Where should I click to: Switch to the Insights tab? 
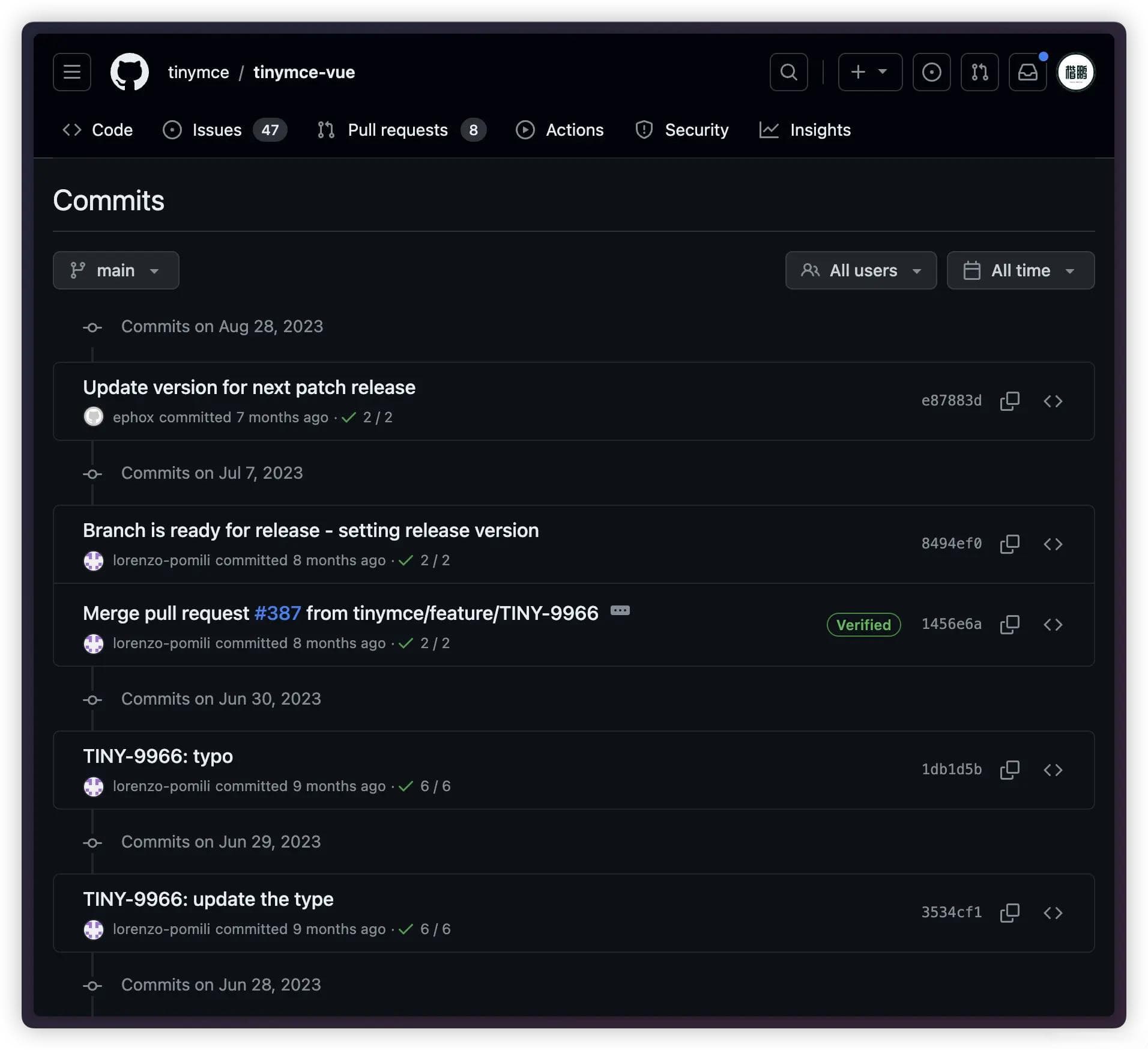[x=805, y=130]
